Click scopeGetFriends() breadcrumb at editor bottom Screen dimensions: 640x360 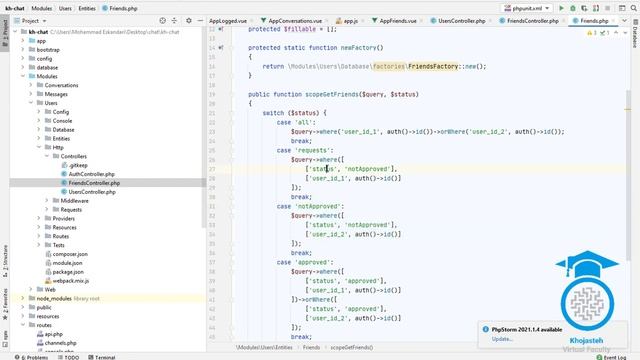(351, 347)
